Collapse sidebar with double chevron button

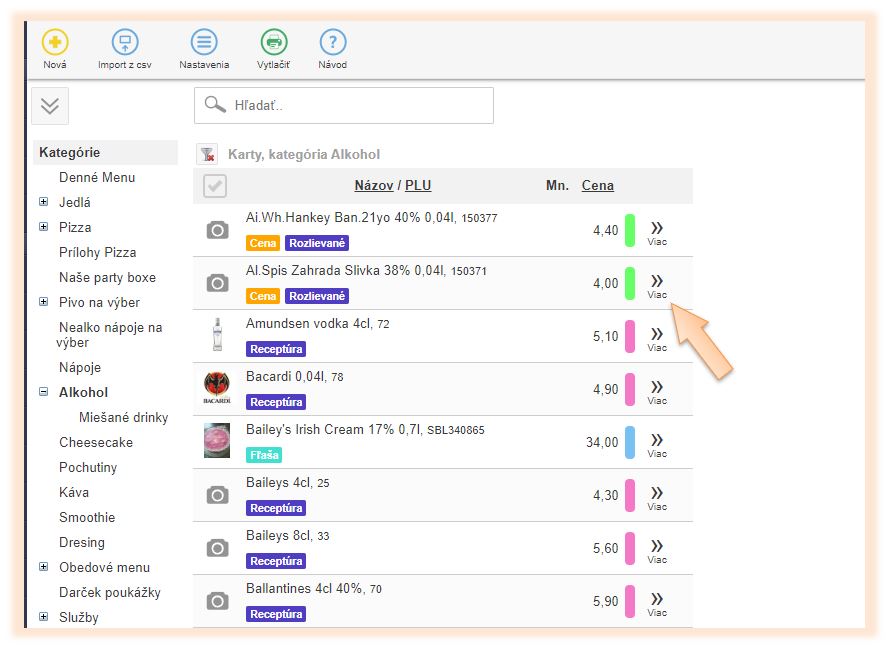(x=50, y=106)
